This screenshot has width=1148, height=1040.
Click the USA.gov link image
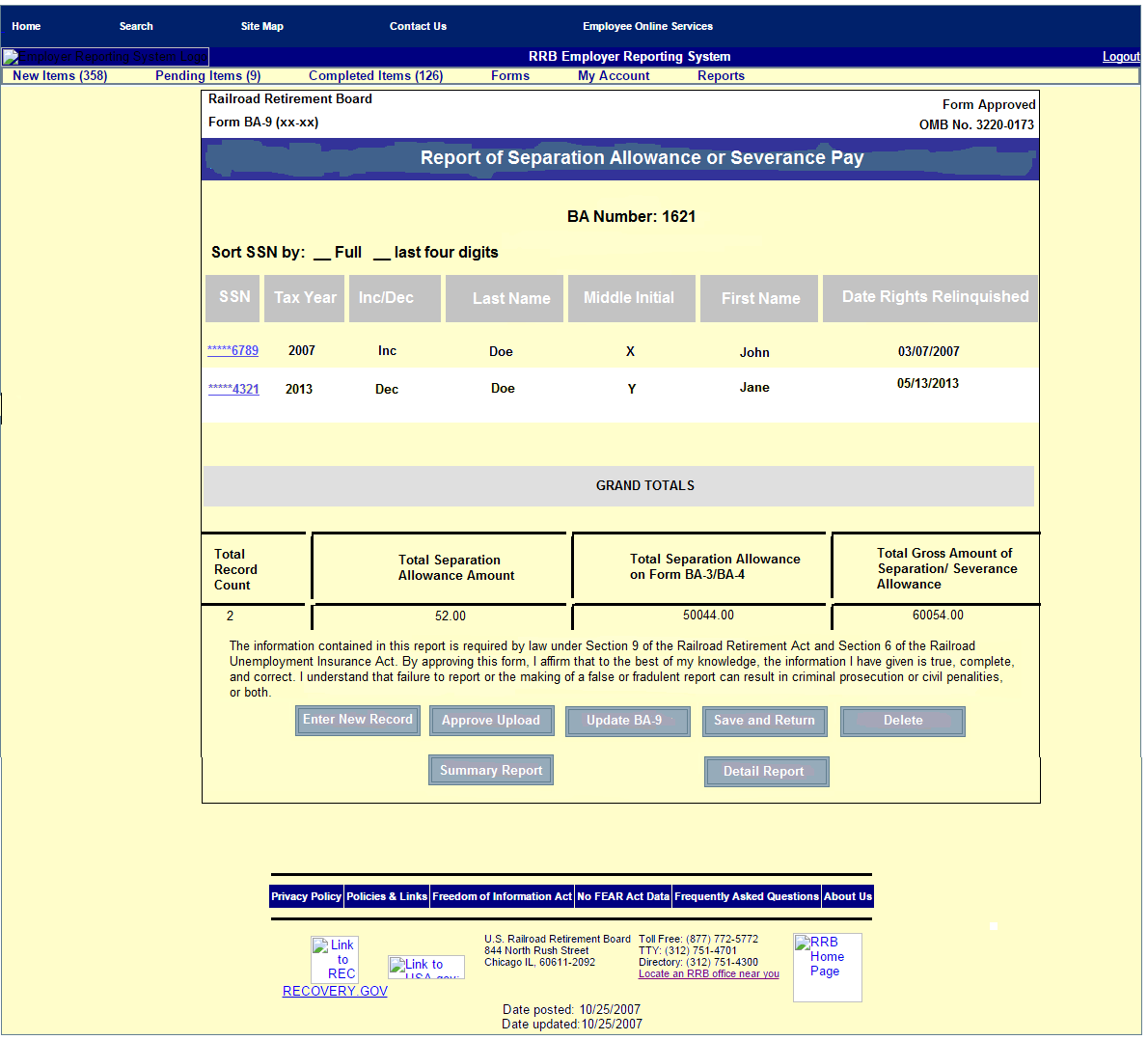pyautogui.click(x=425, y=967)
